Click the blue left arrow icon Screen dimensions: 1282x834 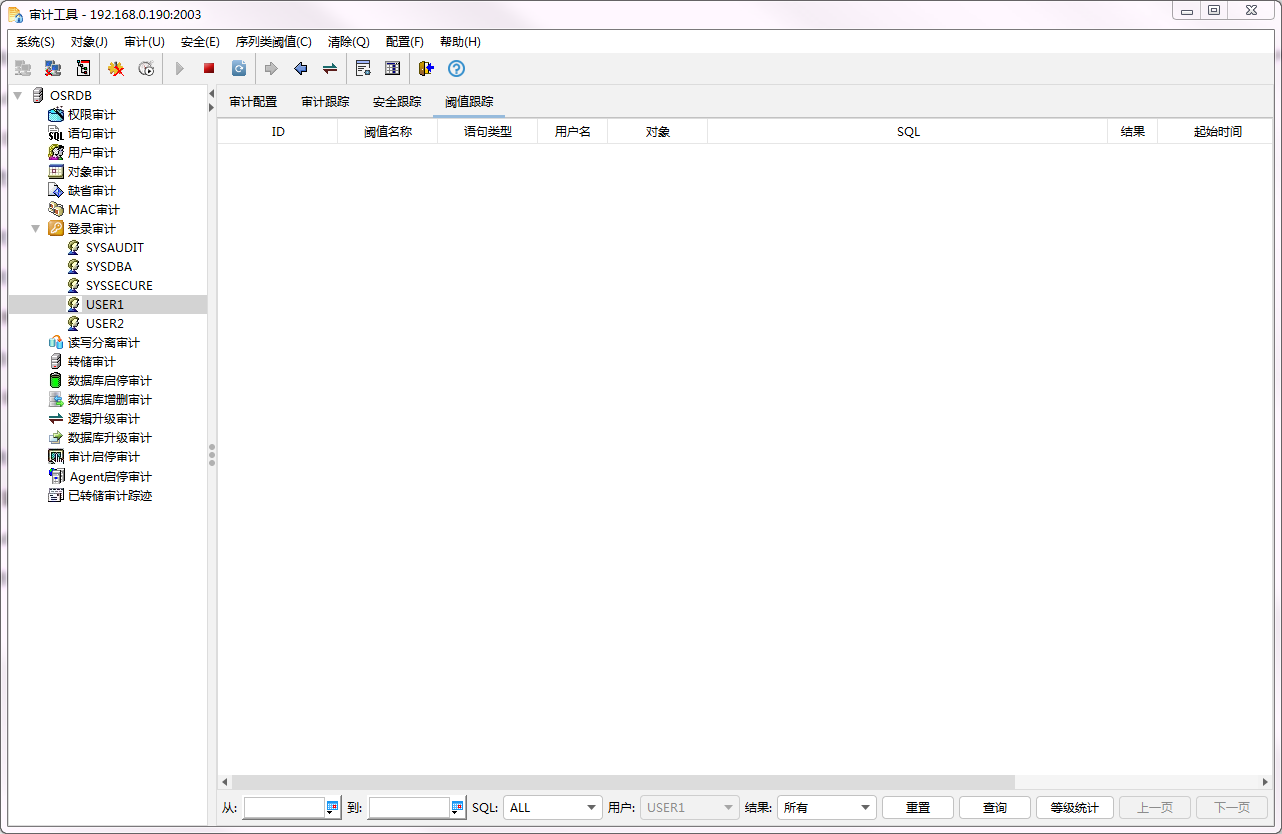(x=300, y=68)
